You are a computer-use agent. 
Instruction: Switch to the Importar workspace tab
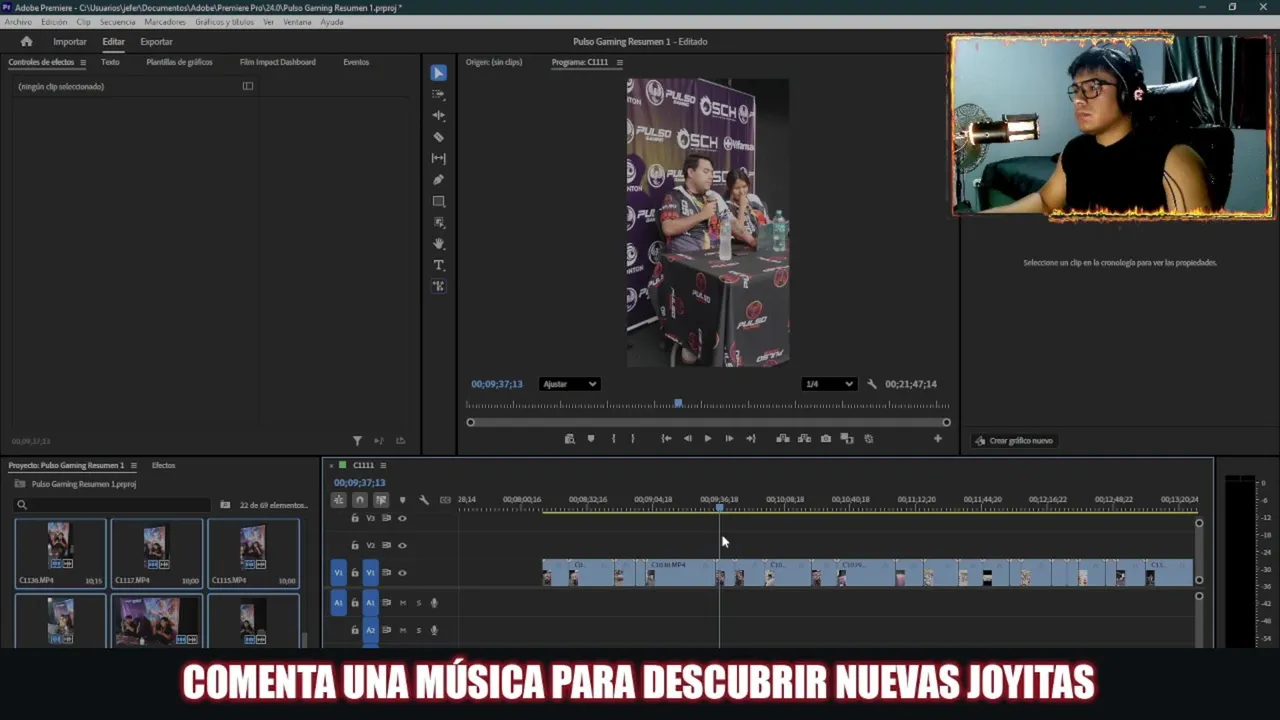pos(70,41)
